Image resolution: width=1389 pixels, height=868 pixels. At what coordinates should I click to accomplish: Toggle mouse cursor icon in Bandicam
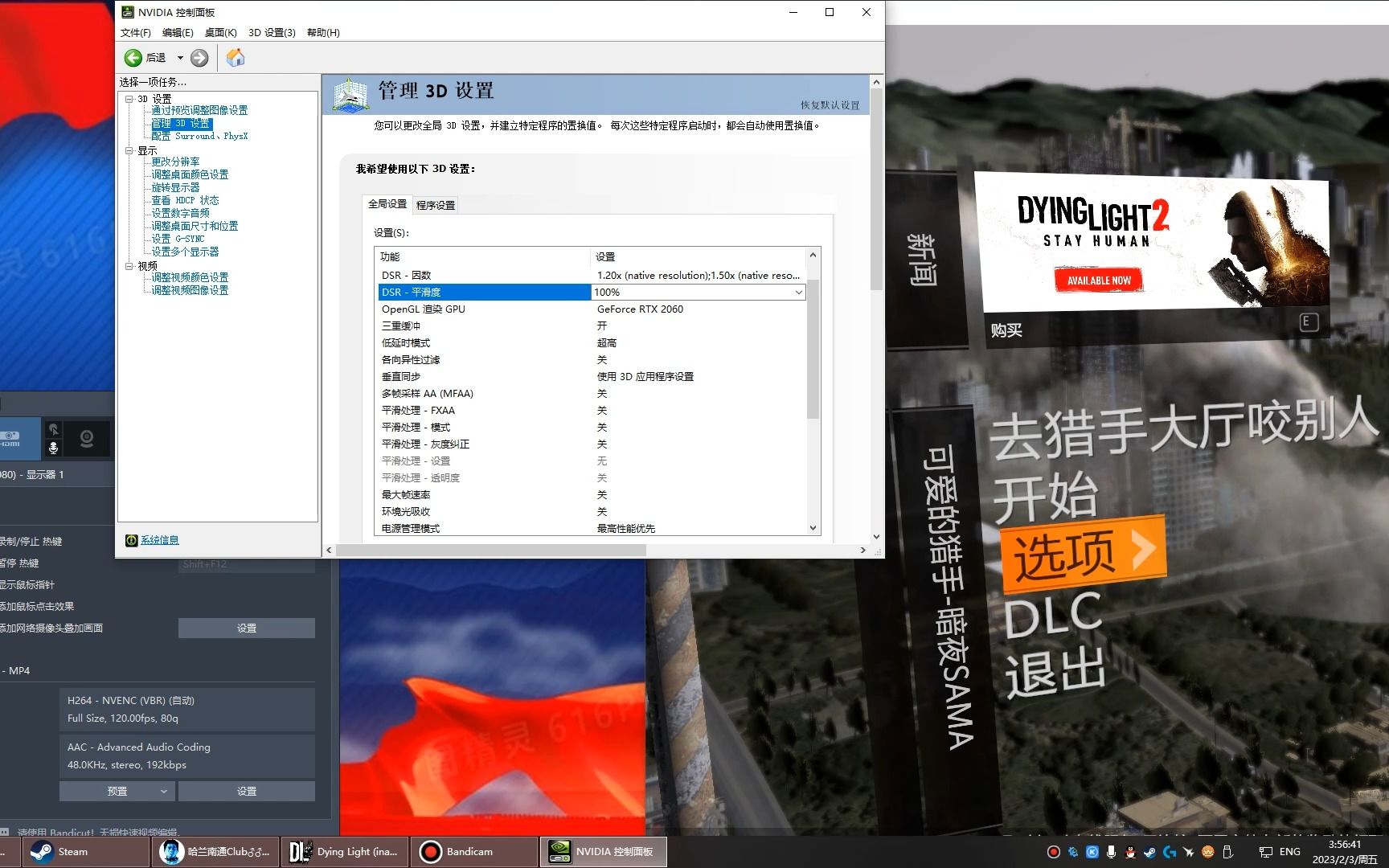pos(53,429)
